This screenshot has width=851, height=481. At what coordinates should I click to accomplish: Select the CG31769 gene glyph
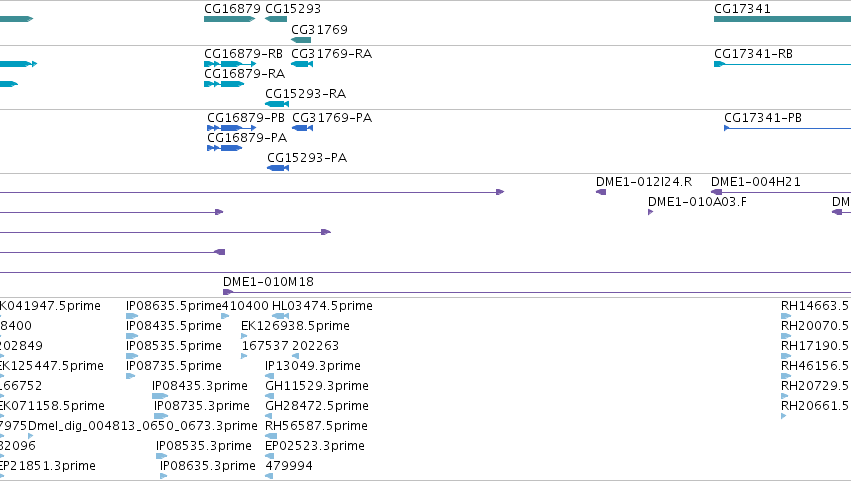point(301,40)
